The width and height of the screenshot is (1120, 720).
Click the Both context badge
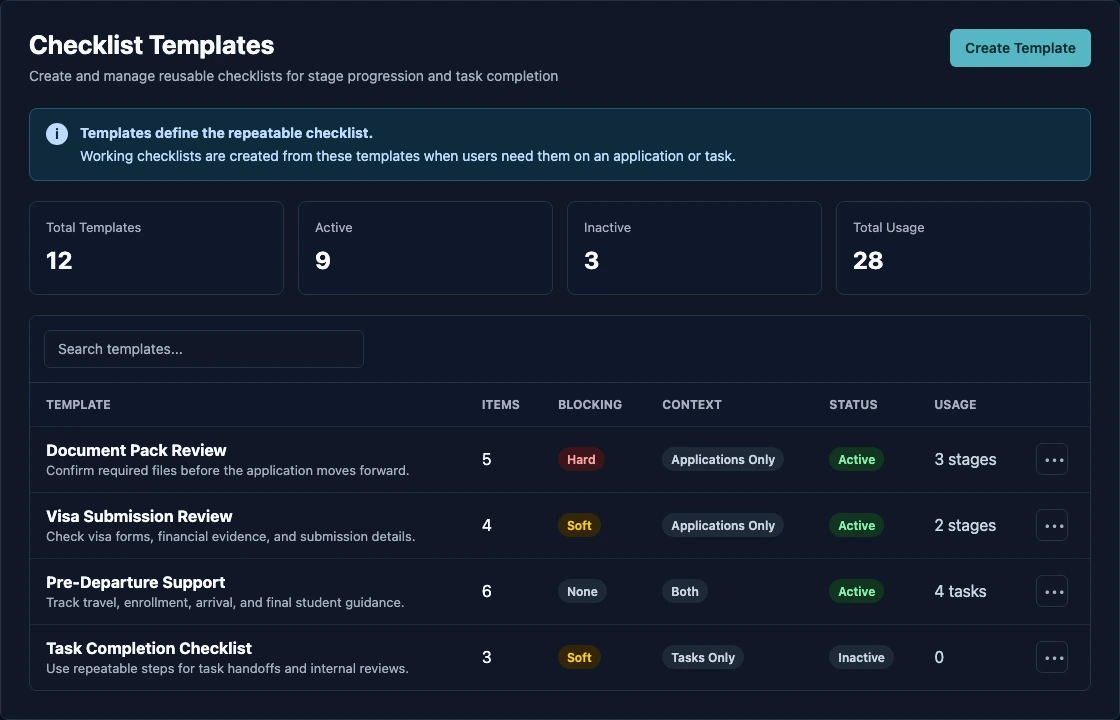click(x=685, y=591)
